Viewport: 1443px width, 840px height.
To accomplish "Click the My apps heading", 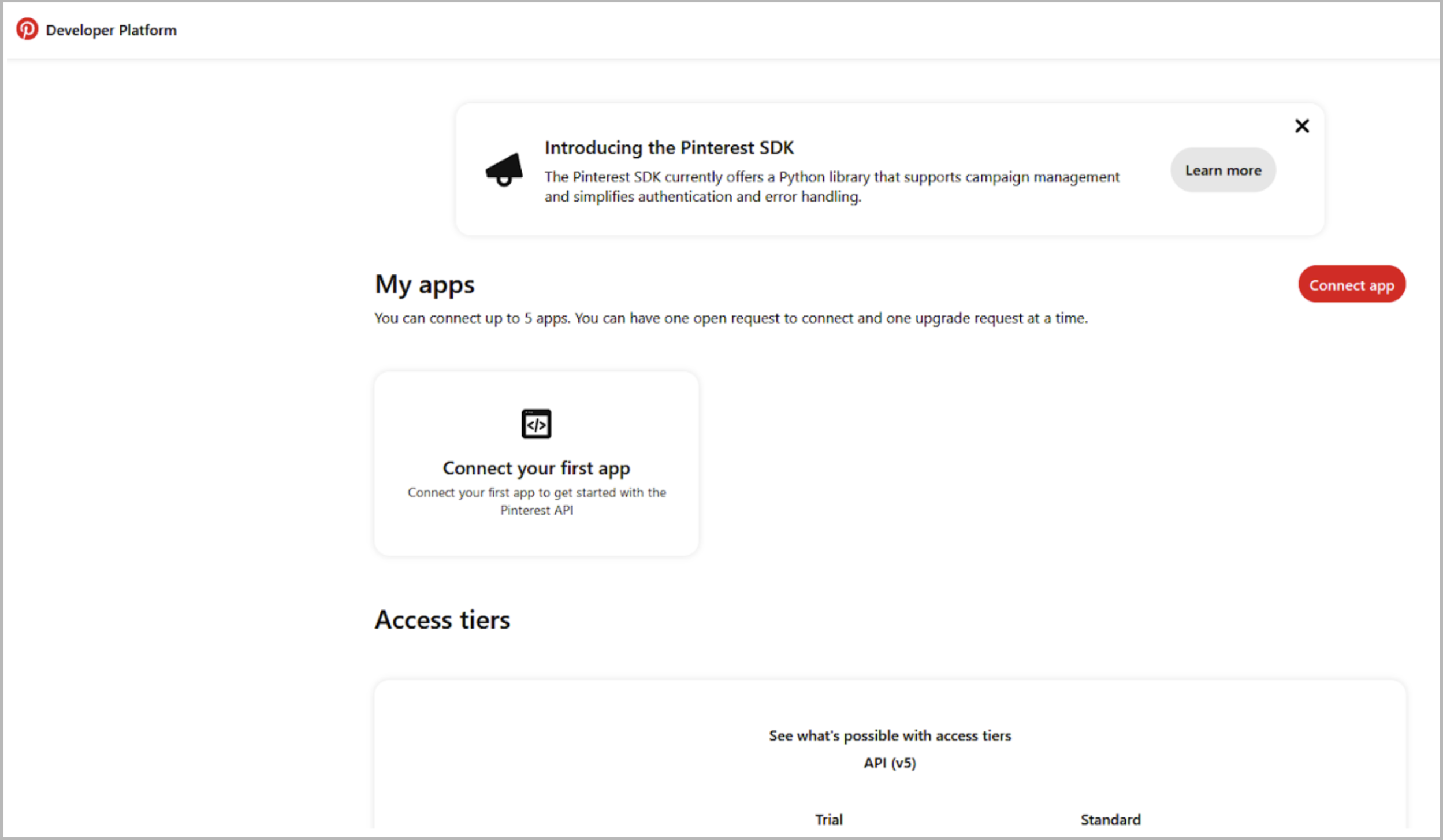I will pos(425,285).
